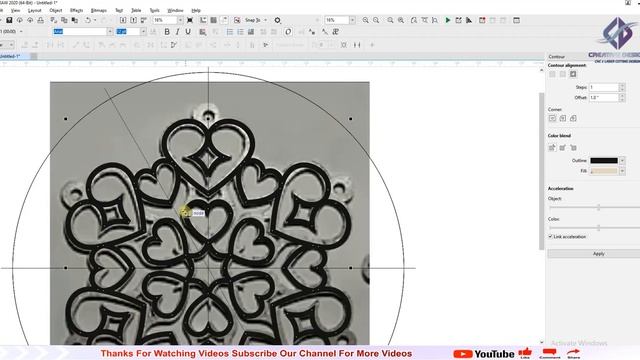
Task: Click the black Outline color swatch
Action: (x=604, y=161)
